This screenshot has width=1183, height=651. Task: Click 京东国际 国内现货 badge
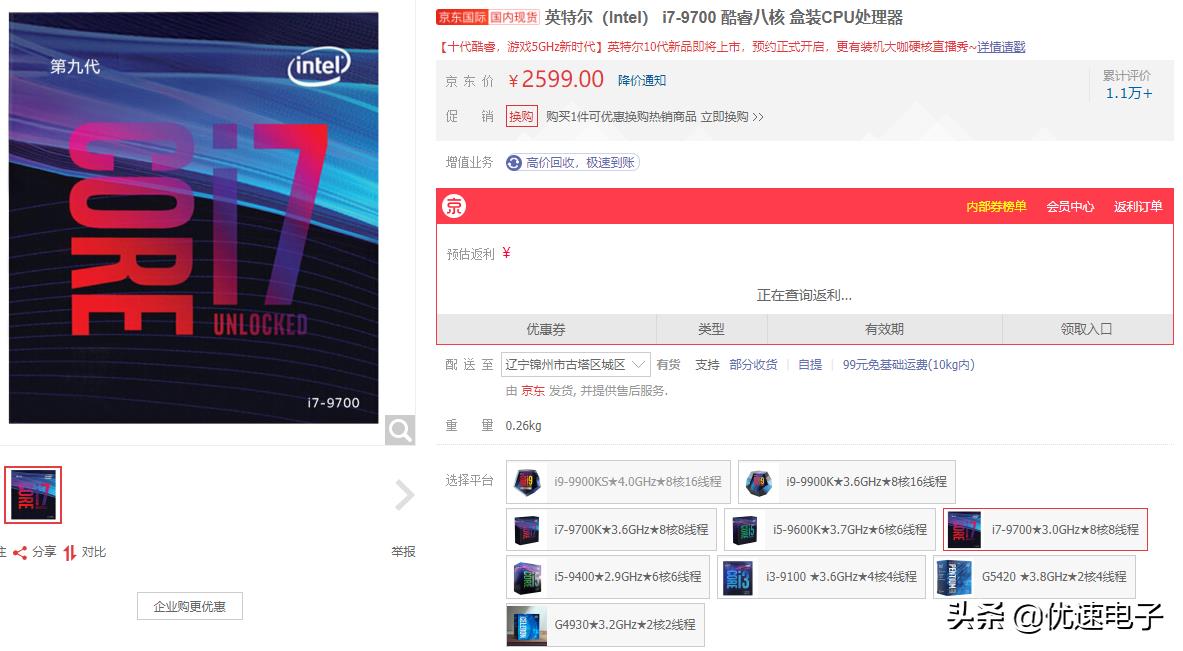[x=487, y=17]
